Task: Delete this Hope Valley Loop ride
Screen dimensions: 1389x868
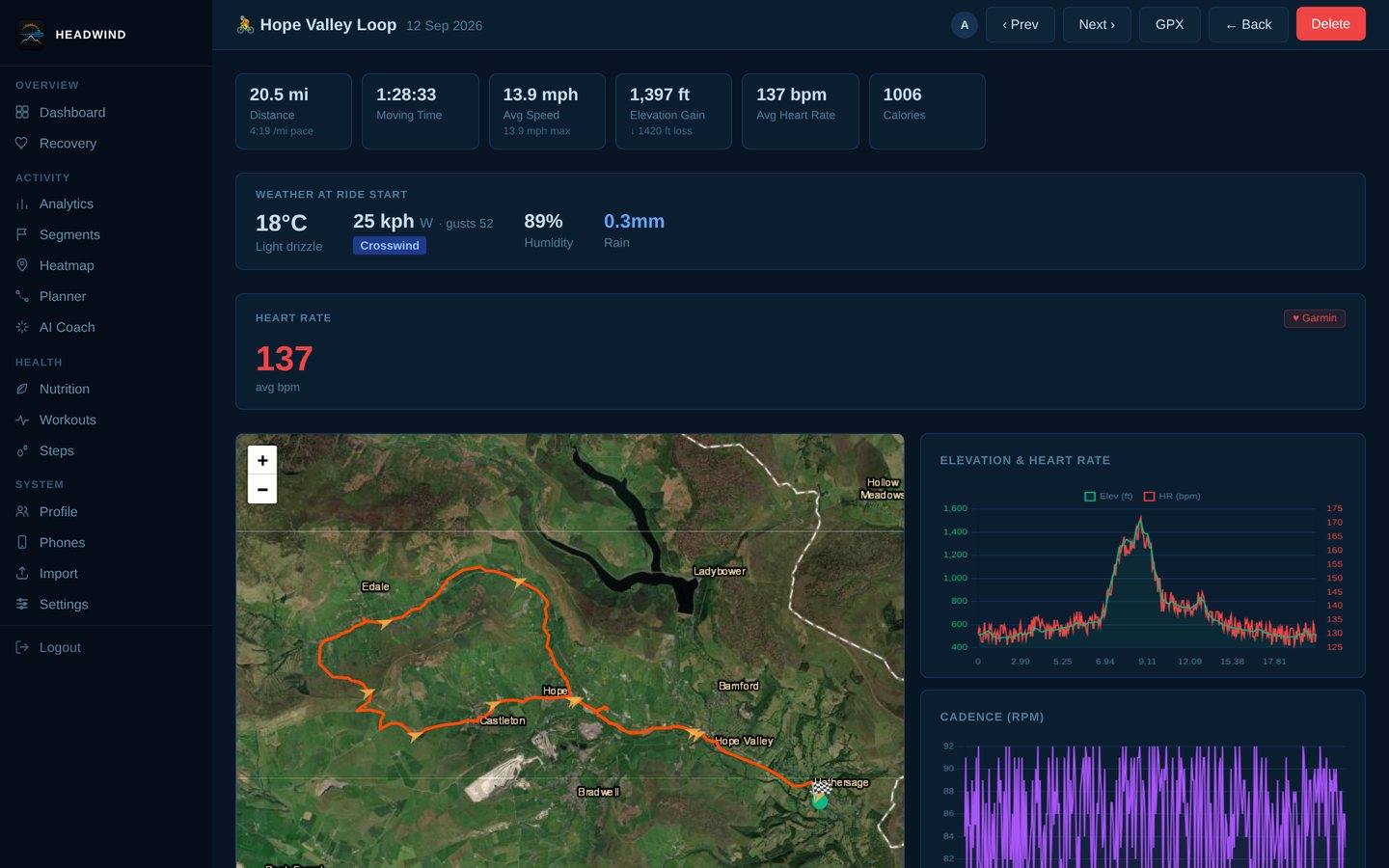Action: coord(1331,24)
